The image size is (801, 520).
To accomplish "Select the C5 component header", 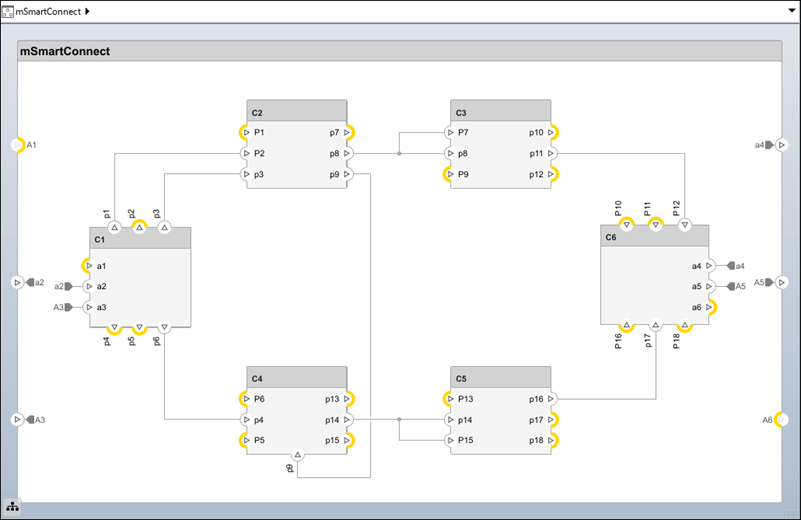I will click(x=500, y=377).
